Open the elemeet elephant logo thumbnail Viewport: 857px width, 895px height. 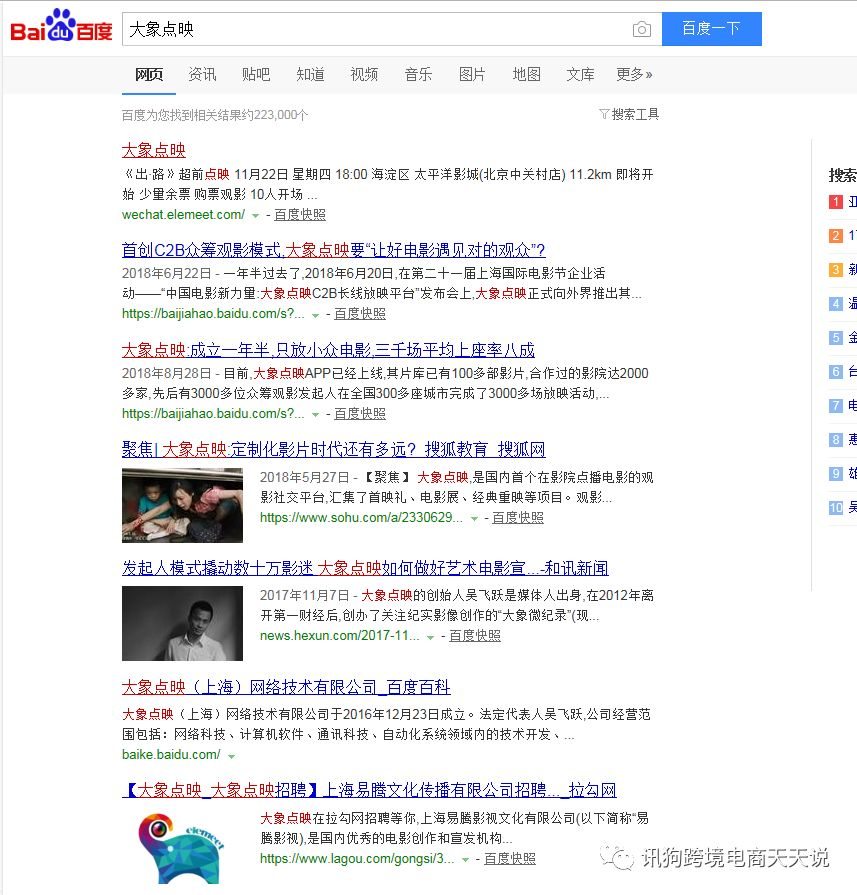(182, 848)
